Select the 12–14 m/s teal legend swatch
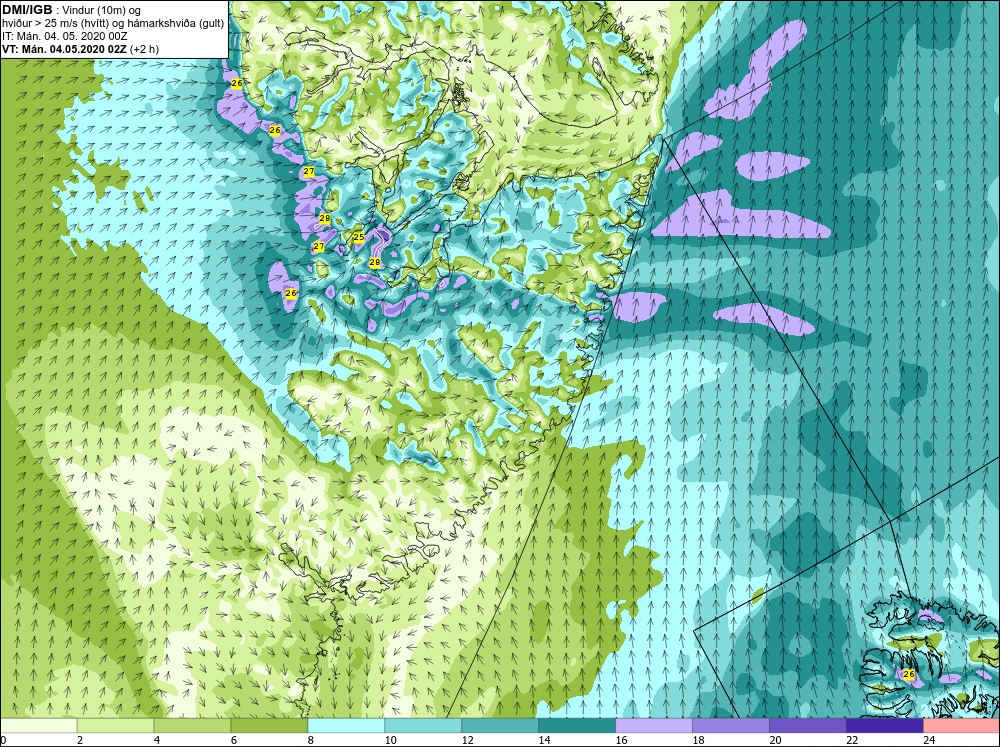Viewport: 1000px width, 747px height. click(x=499, y=726)
